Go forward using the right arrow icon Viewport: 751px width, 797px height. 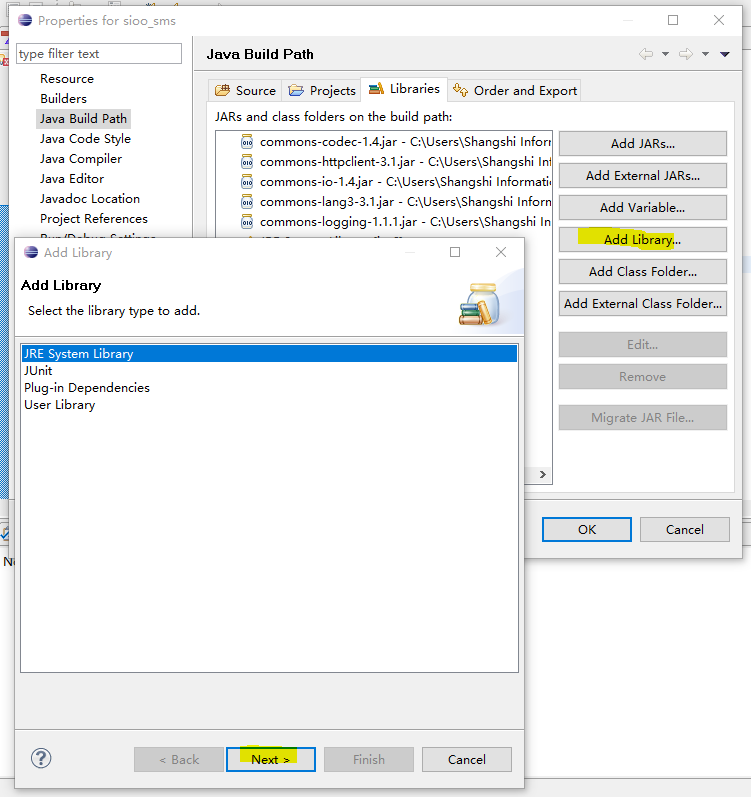pyautogui.click(x=686, y=54)
